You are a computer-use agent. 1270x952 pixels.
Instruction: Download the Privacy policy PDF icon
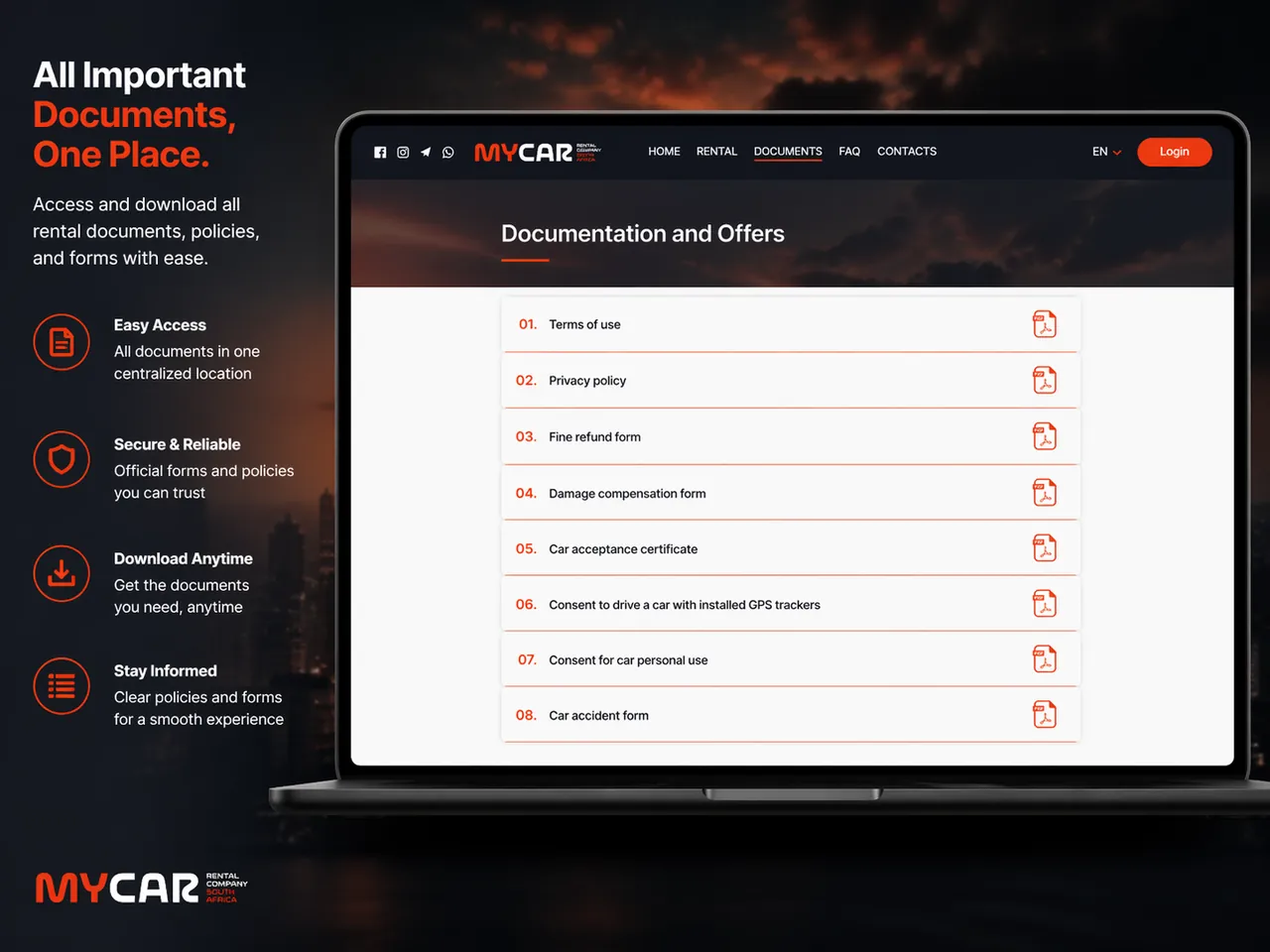[x=1045, y=380]
